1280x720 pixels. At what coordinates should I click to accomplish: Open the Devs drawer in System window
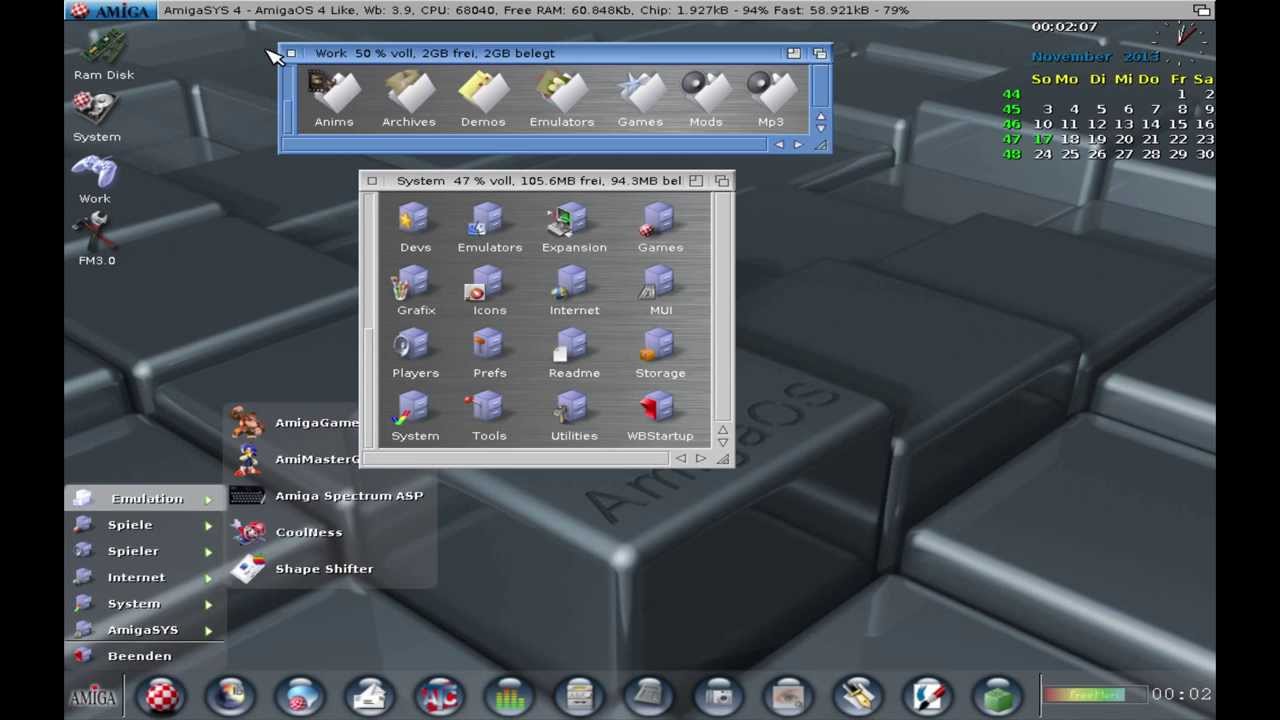[415, 228]
